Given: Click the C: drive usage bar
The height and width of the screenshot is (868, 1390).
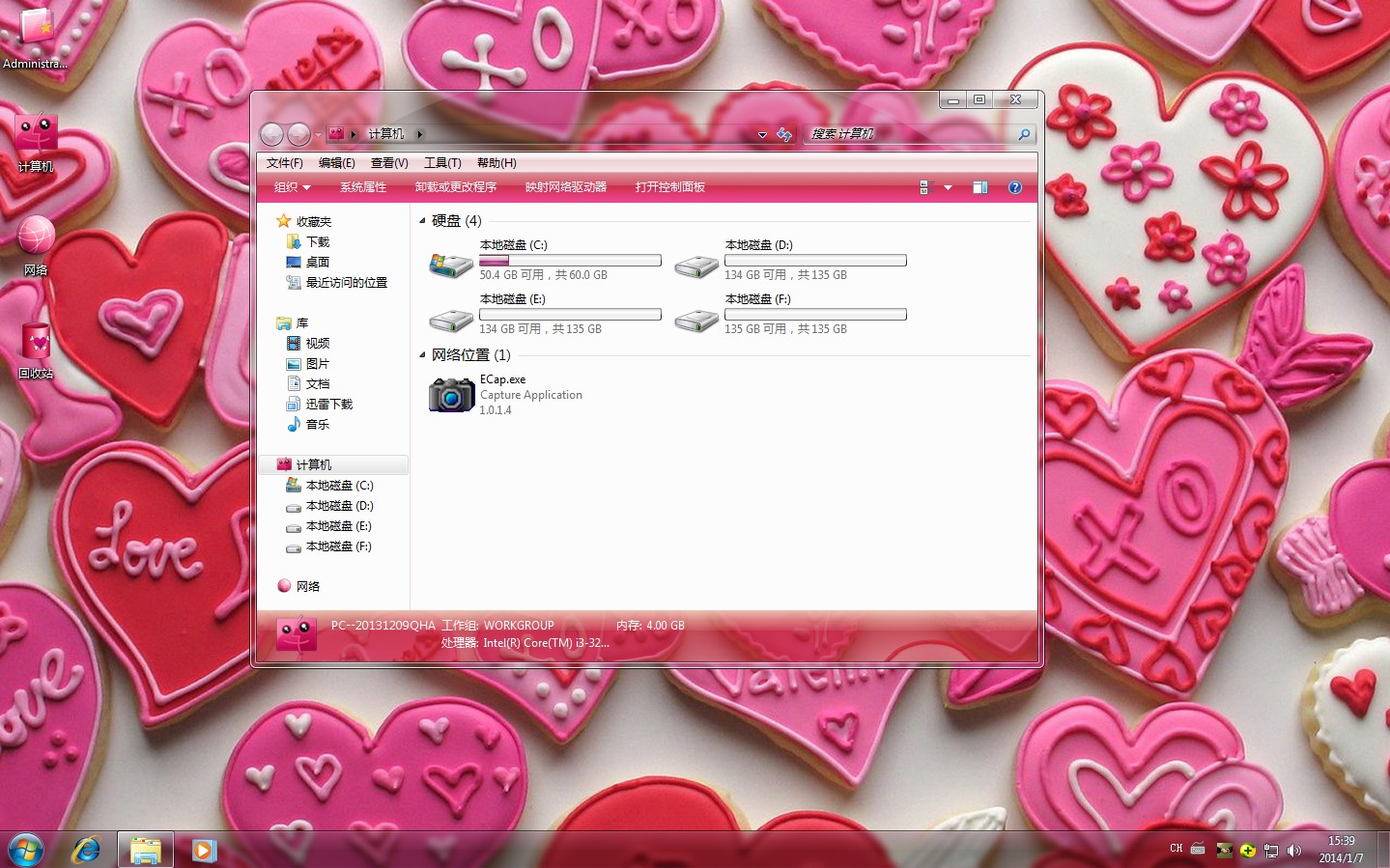Looking at the screenshot, I should click(x=570, y=261).
